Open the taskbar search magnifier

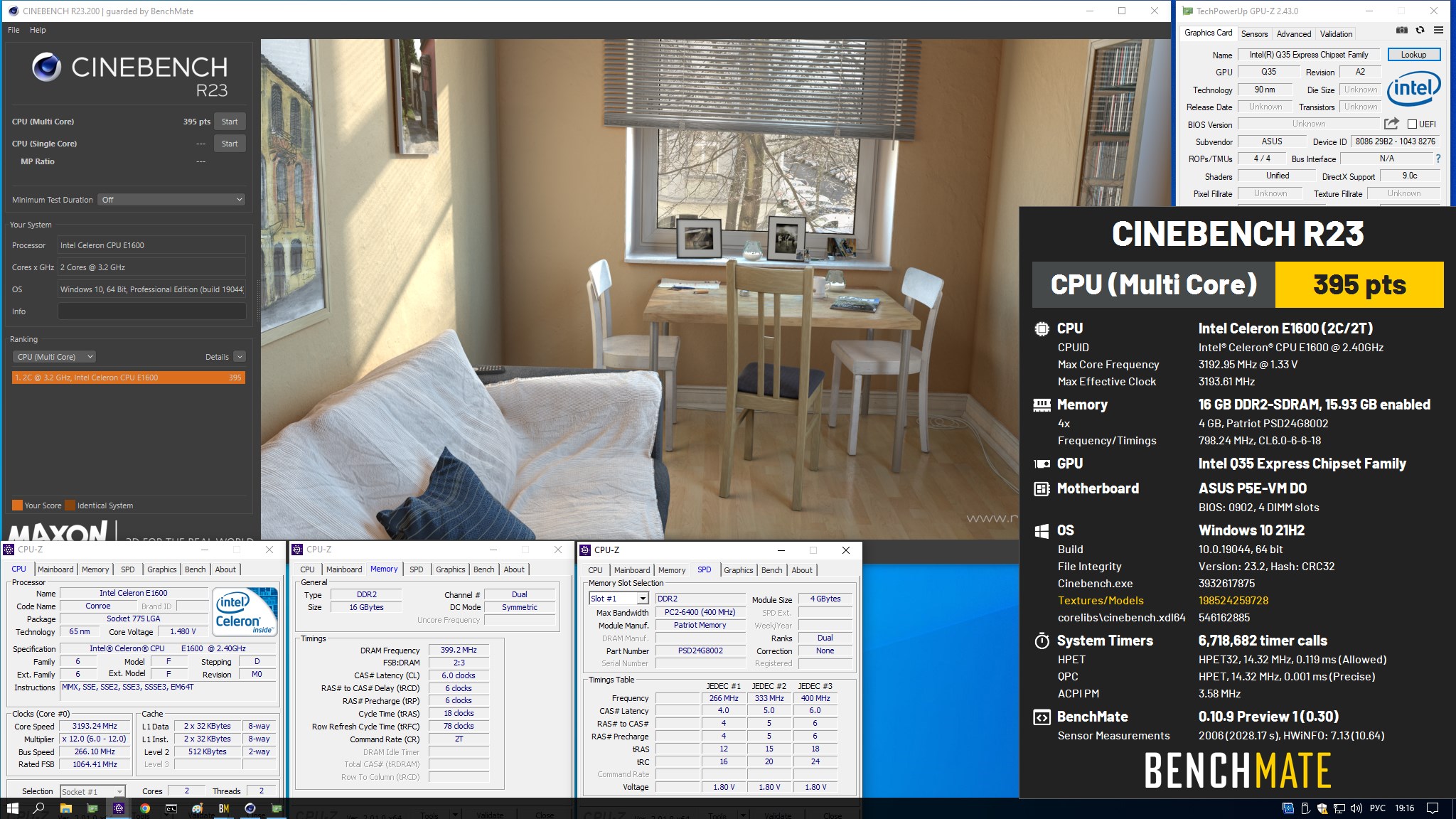39,808
